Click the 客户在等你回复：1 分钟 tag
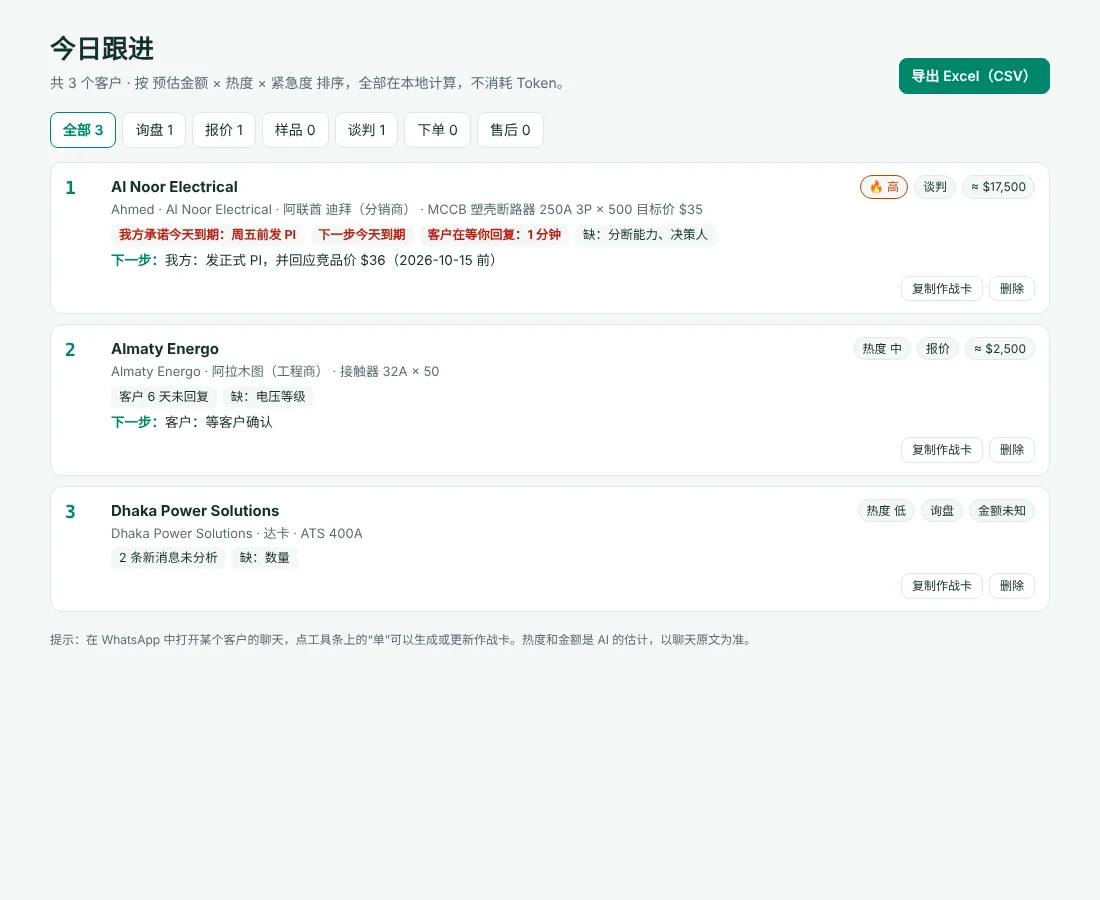 pyautogui.click(x=494, y=234)
